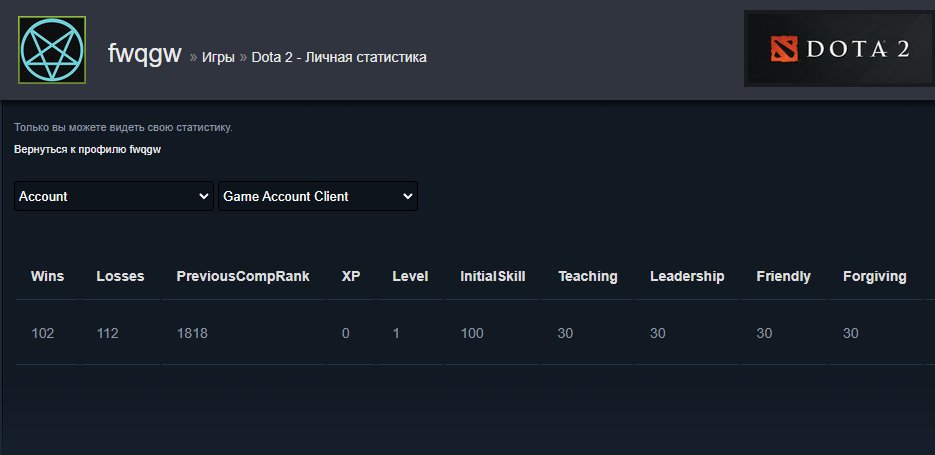Open the Account dropdown
This screenshot has width=935, height=455.
pyautogui.click(x=114, y=196)
